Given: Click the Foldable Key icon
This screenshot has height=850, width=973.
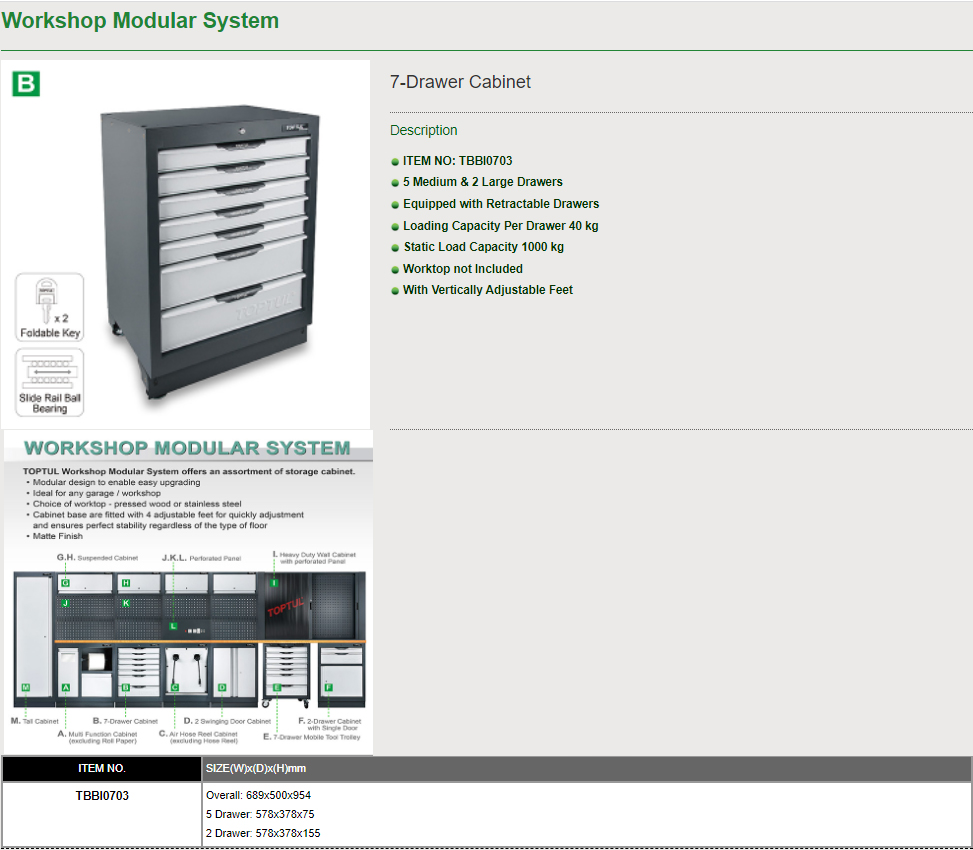Looking at the screenshot, I should click(50, 308).
